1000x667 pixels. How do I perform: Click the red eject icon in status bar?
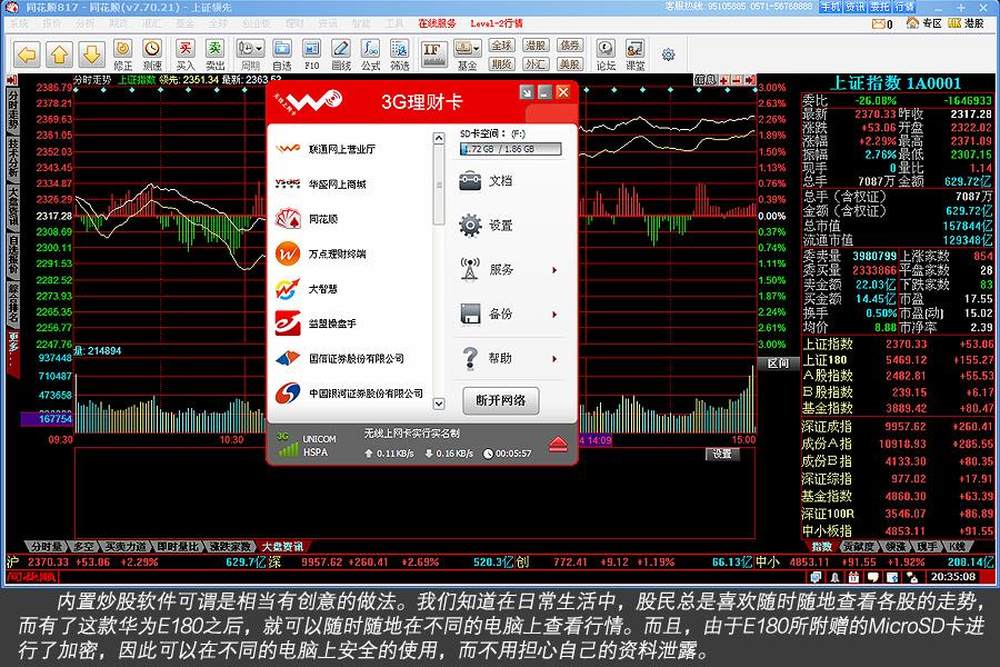558,444
